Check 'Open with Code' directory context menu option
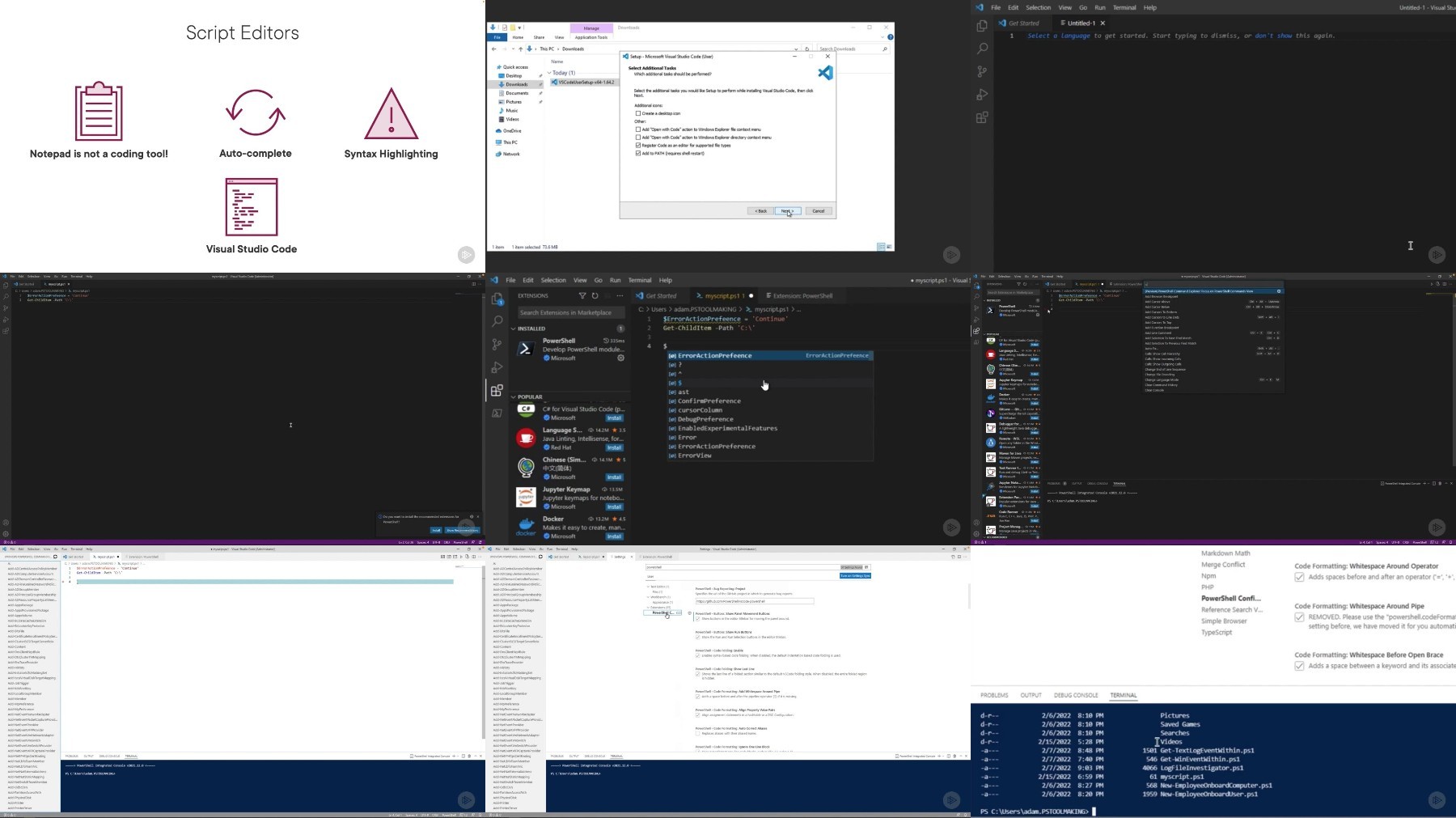Viewport: 1456px width, 818px height. click(638, 138)
